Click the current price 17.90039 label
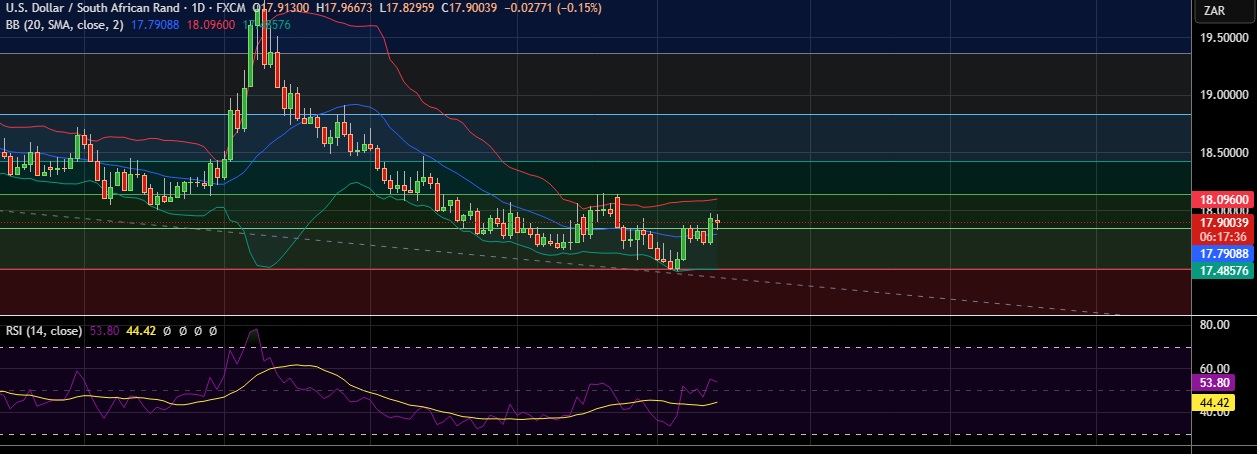The width and height of the screenshot is (1257, 454). click(1225, 223)
